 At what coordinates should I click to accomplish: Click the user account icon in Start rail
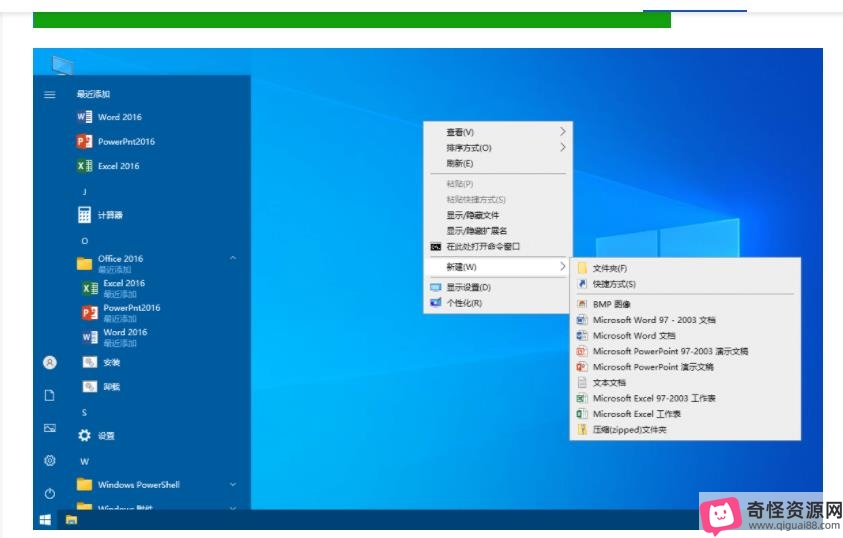click(x=49, y=363)
